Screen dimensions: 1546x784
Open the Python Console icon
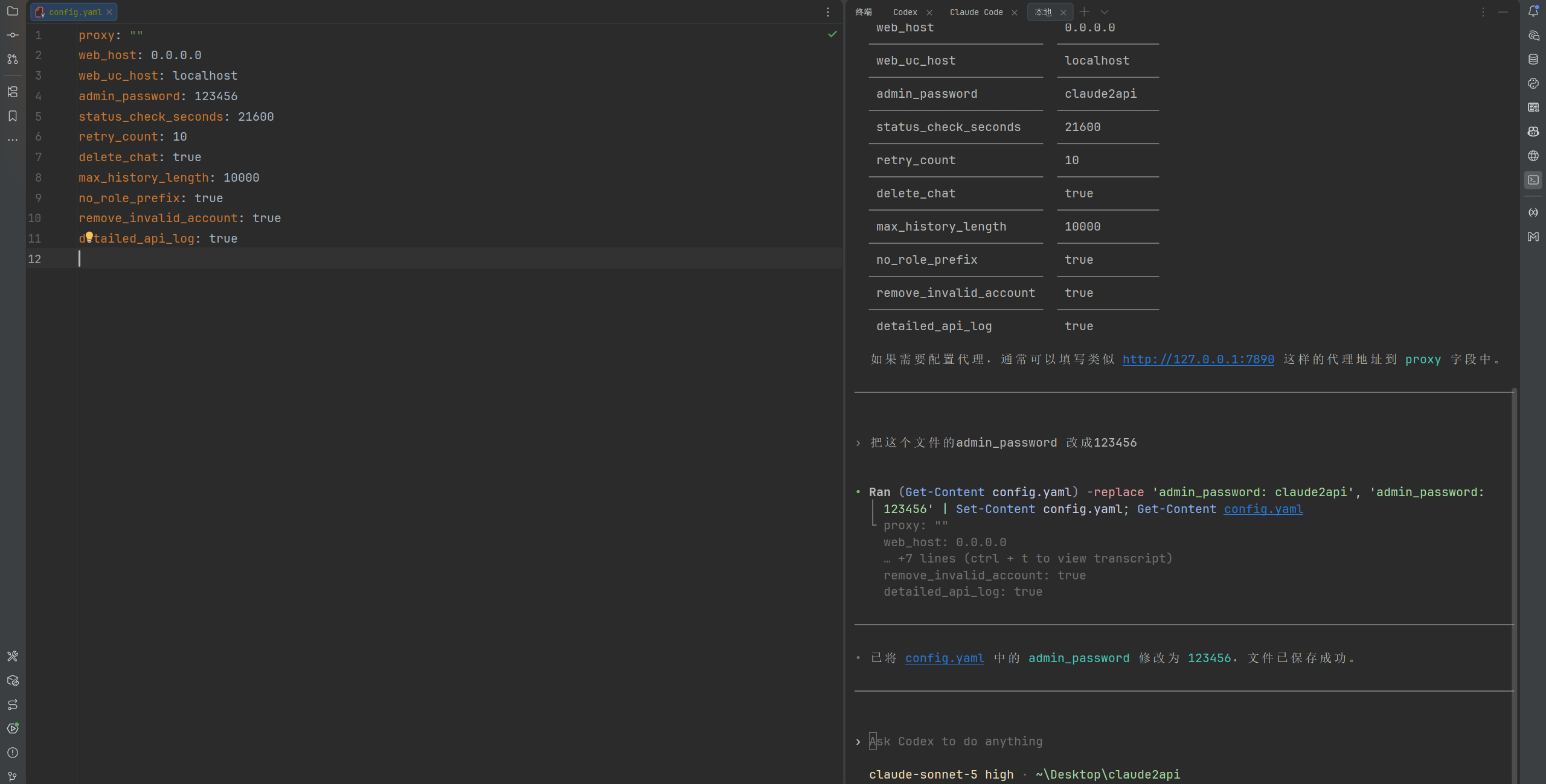[1533, 83]
